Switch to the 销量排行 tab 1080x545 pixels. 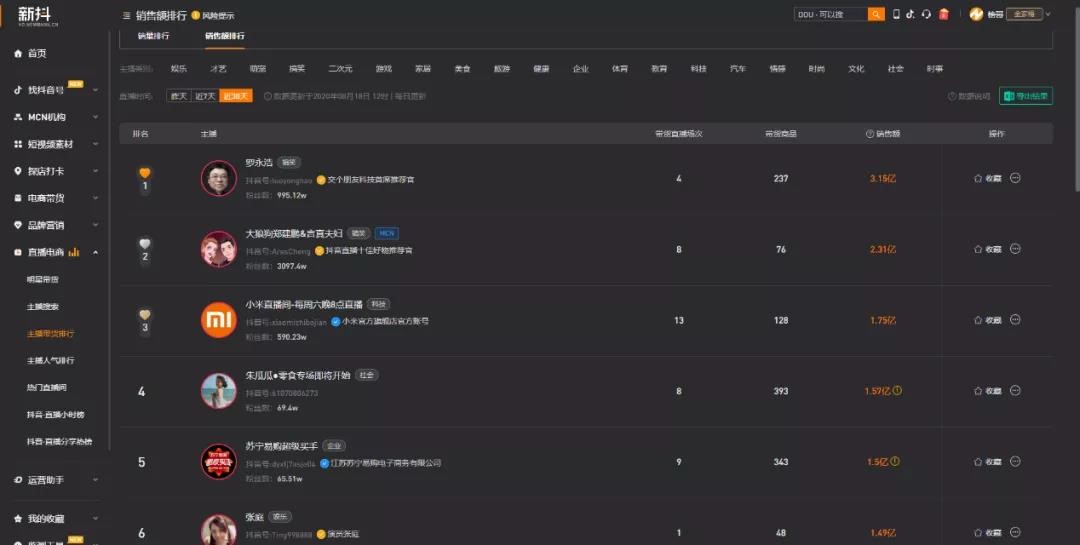pyautogui.click(x=153, y=36)
